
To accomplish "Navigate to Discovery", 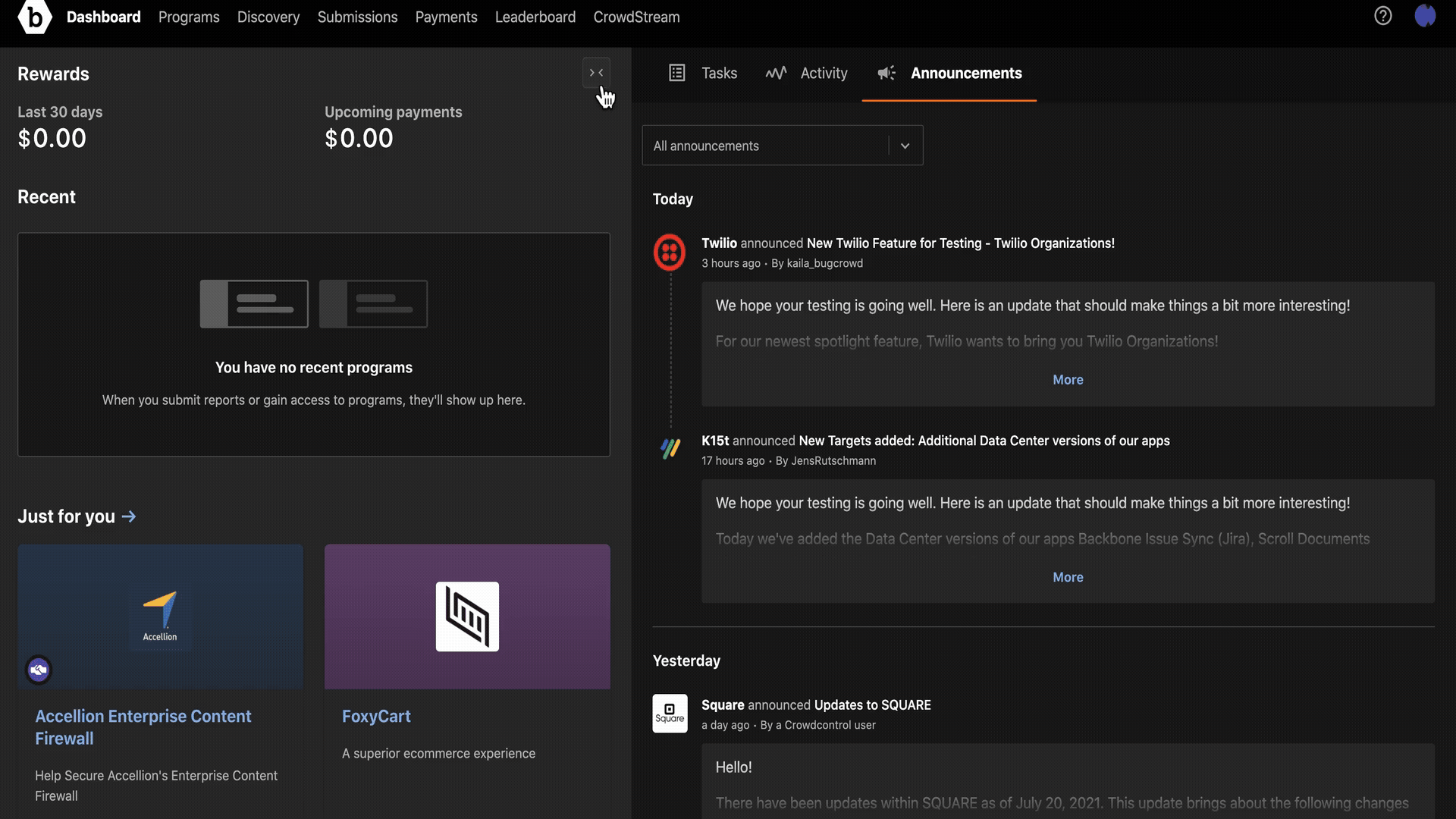I will pyautogui.click(x=268, y=17).
